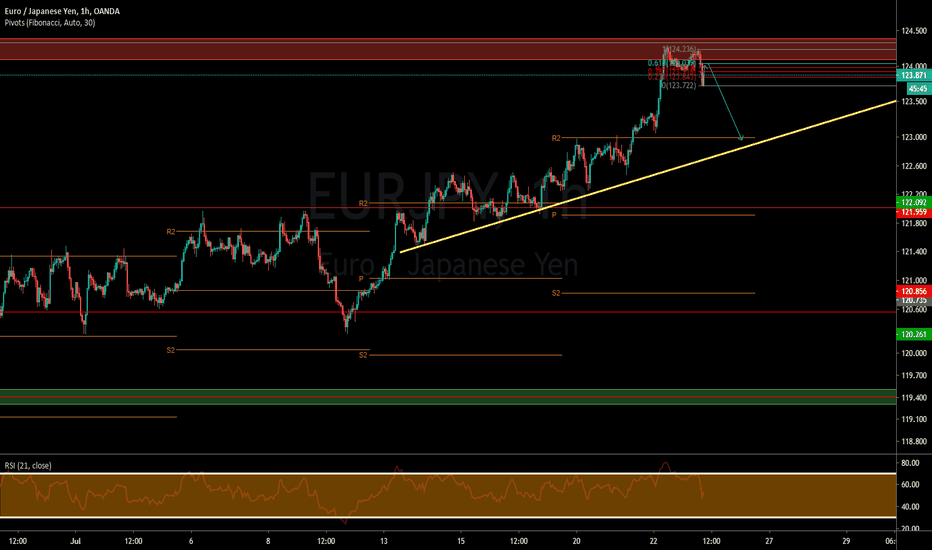Viewport: 932px width, 550px height.
Task: Click the 121.400 price scale value
Action: (x=914, y=252)
